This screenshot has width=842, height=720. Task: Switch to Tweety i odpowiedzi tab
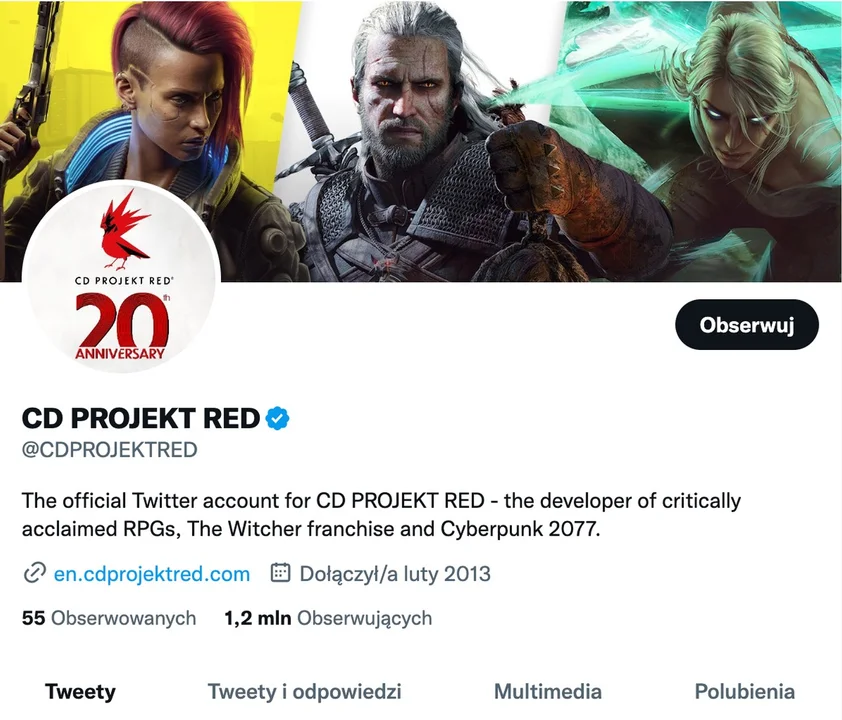[x=304, y=692]
